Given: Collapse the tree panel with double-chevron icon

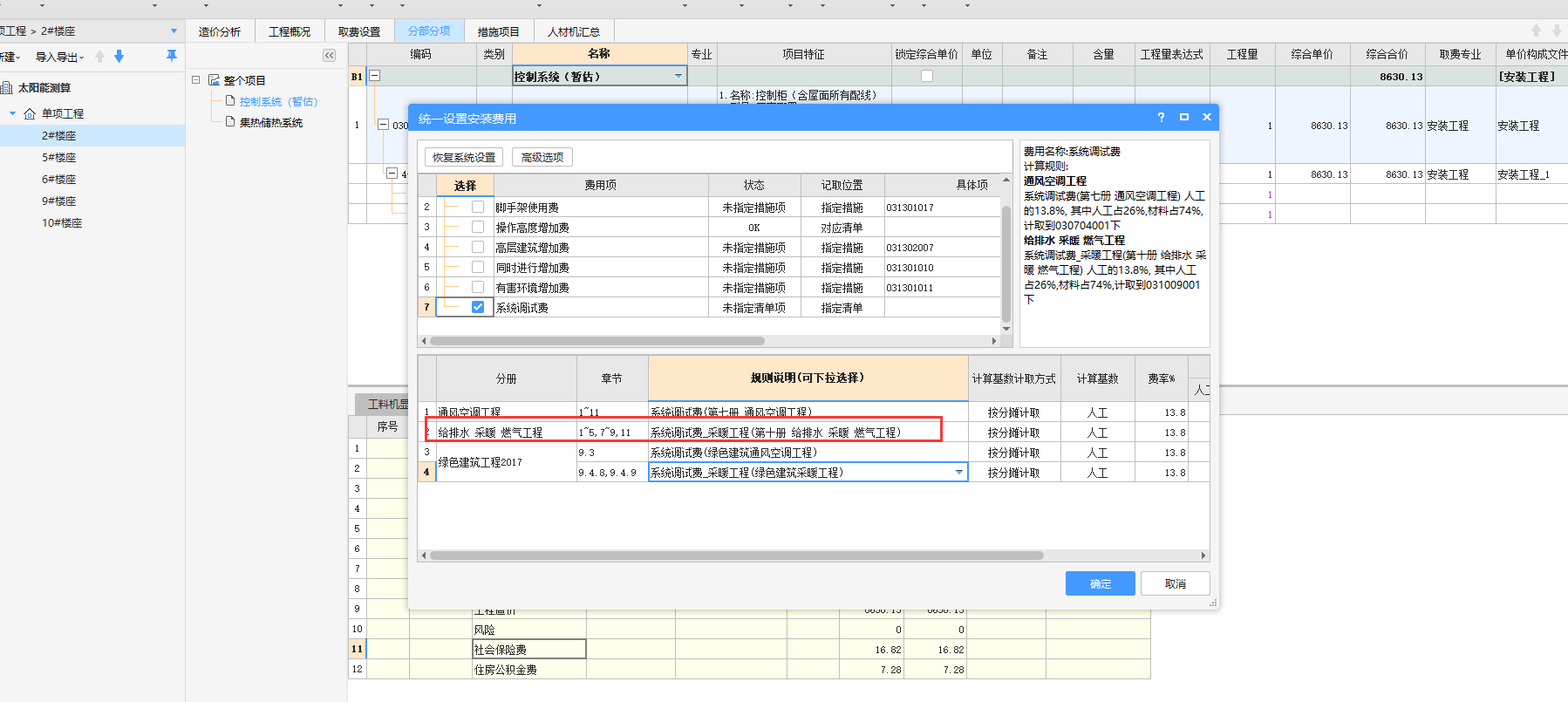Looking at the screenshot, I should click(329, 55).
